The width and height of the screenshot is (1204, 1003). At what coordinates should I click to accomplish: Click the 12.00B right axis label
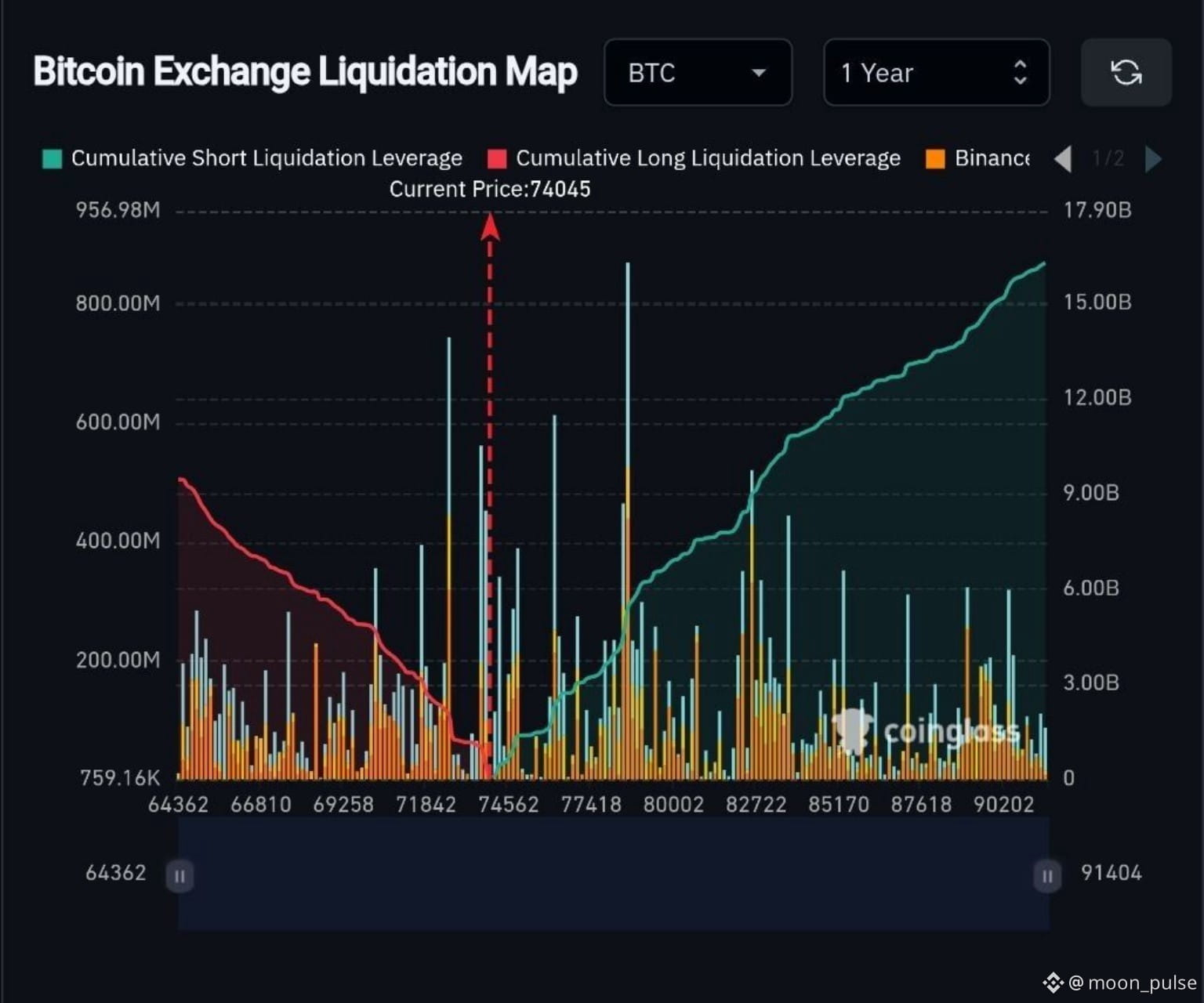pos(1097,398)
